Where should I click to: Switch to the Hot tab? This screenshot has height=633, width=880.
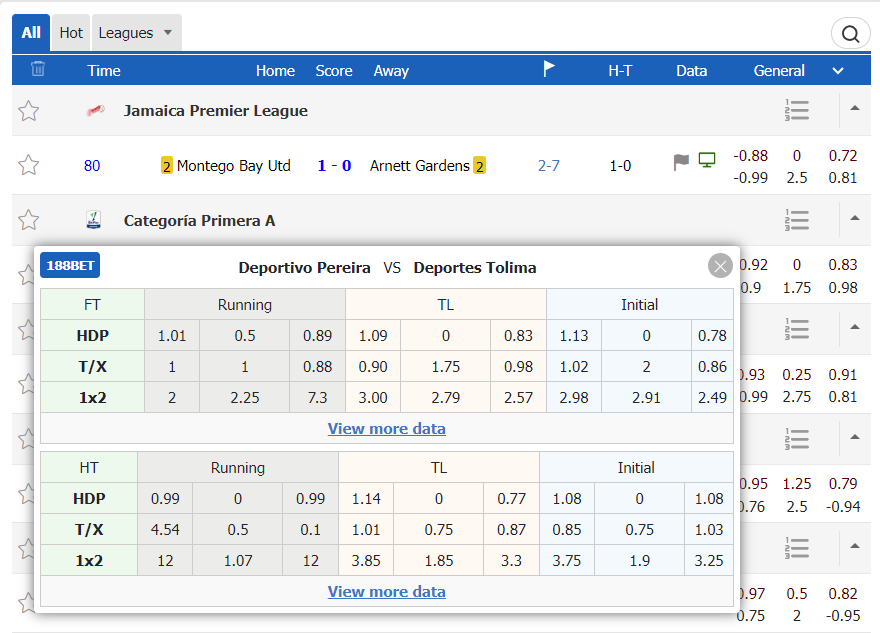[x=71, y=33]
